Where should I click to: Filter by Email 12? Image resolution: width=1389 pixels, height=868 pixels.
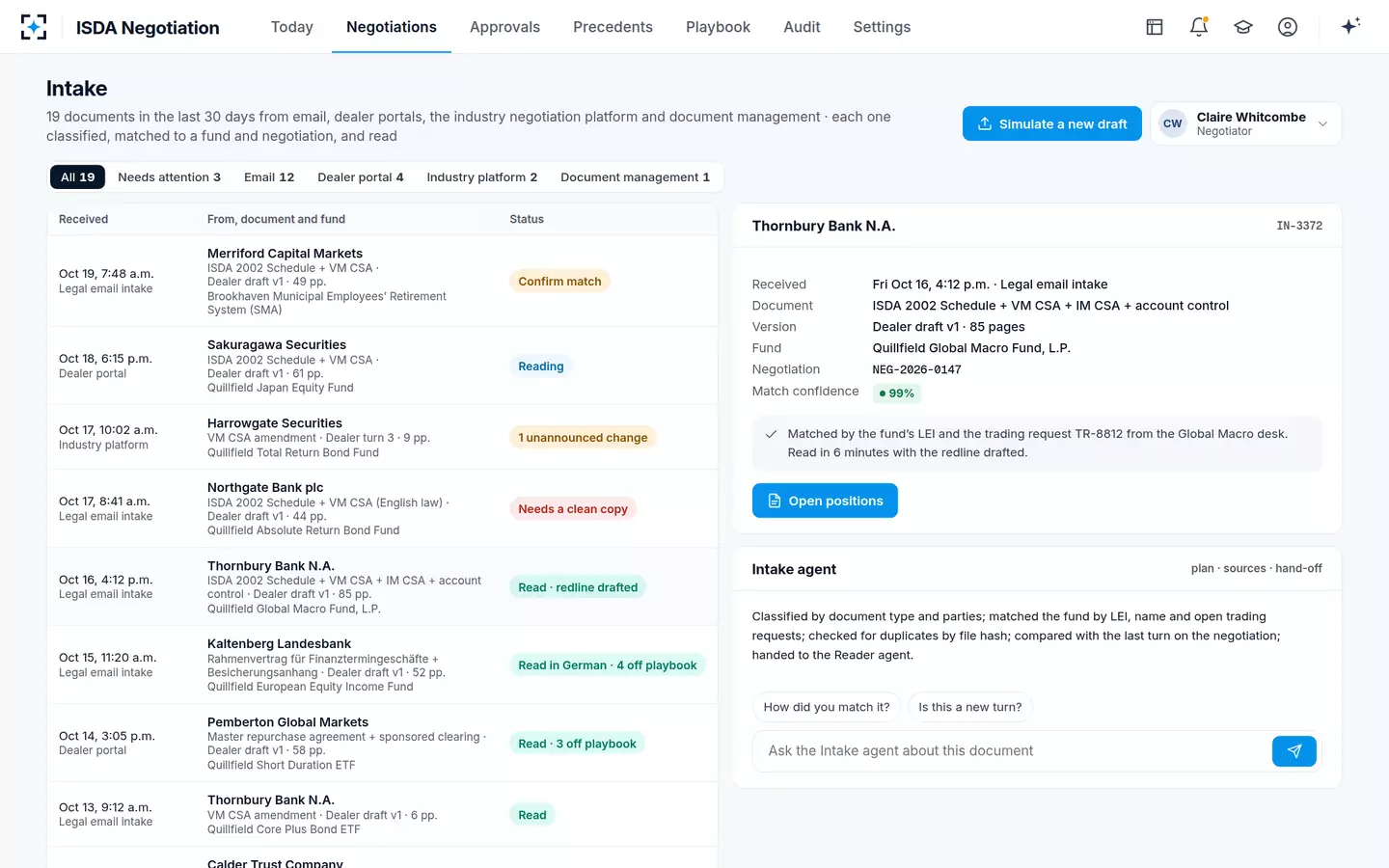click(269, 177)
